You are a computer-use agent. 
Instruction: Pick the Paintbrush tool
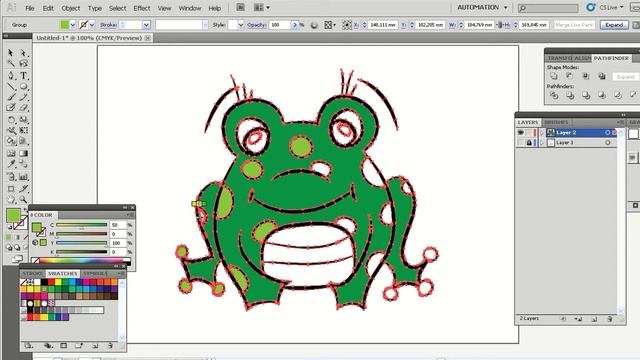(x=11, y=97)
